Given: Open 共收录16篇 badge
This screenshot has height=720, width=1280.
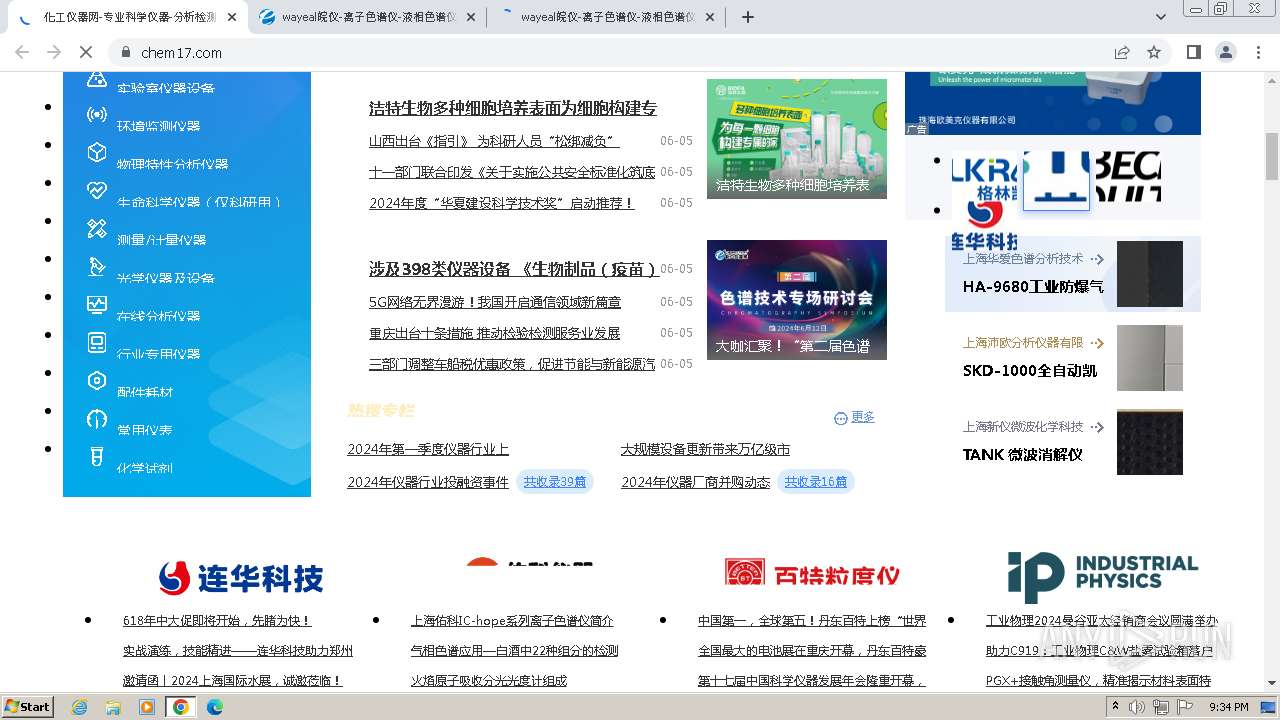Looking at the screenshot, I should (816, 482).
